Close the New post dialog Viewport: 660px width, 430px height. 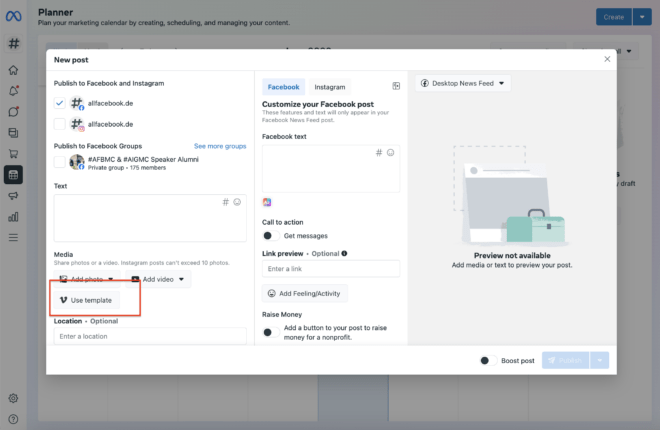tap(607, 59)
